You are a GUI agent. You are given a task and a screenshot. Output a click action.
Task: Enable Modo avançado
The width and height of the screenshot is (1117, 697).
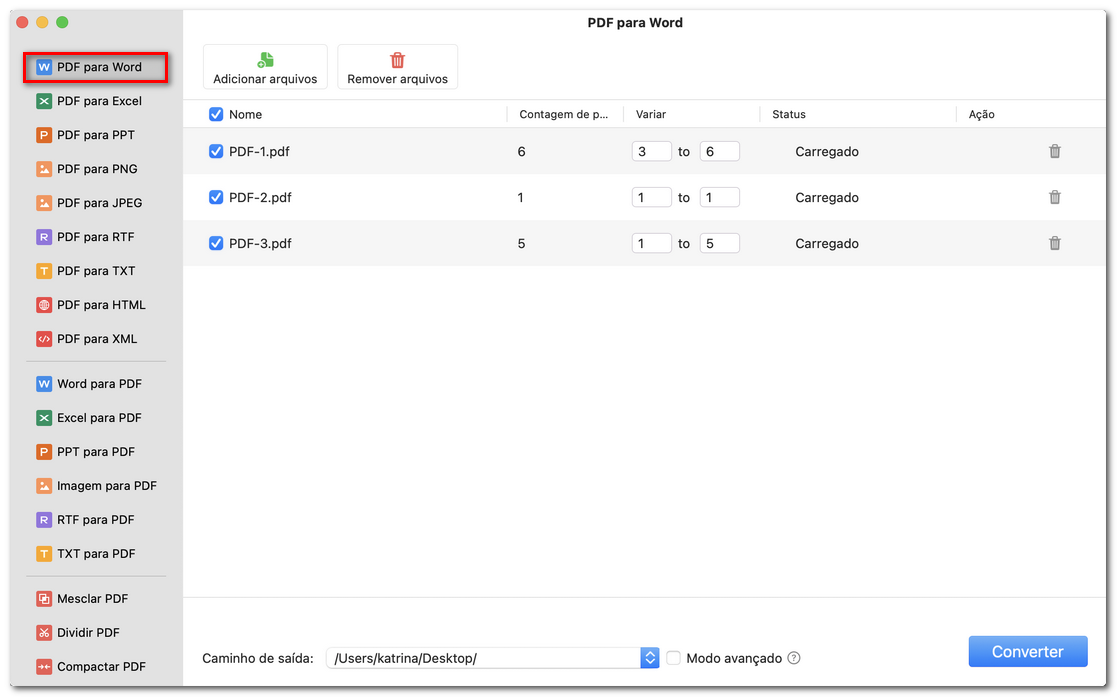(673, 658)
